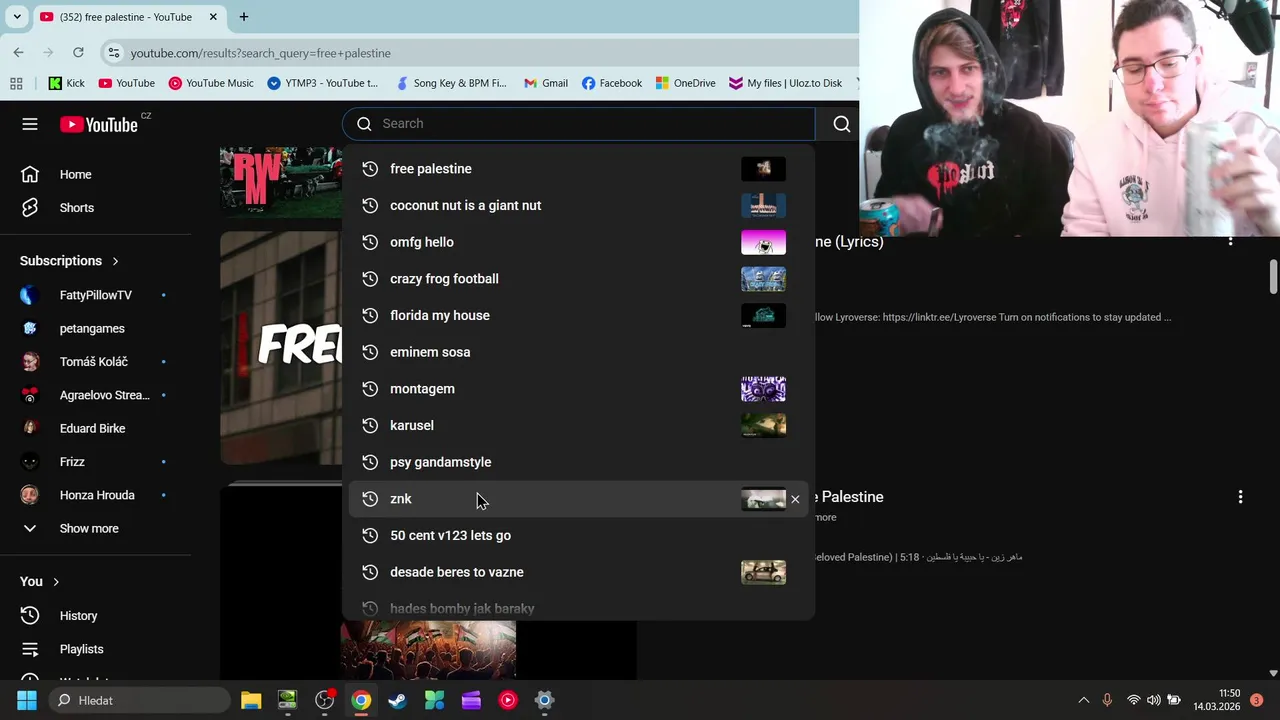Show hidden tray icons chevron
The width and height of the screenshot is (1280, 720).
[1083, 701]
